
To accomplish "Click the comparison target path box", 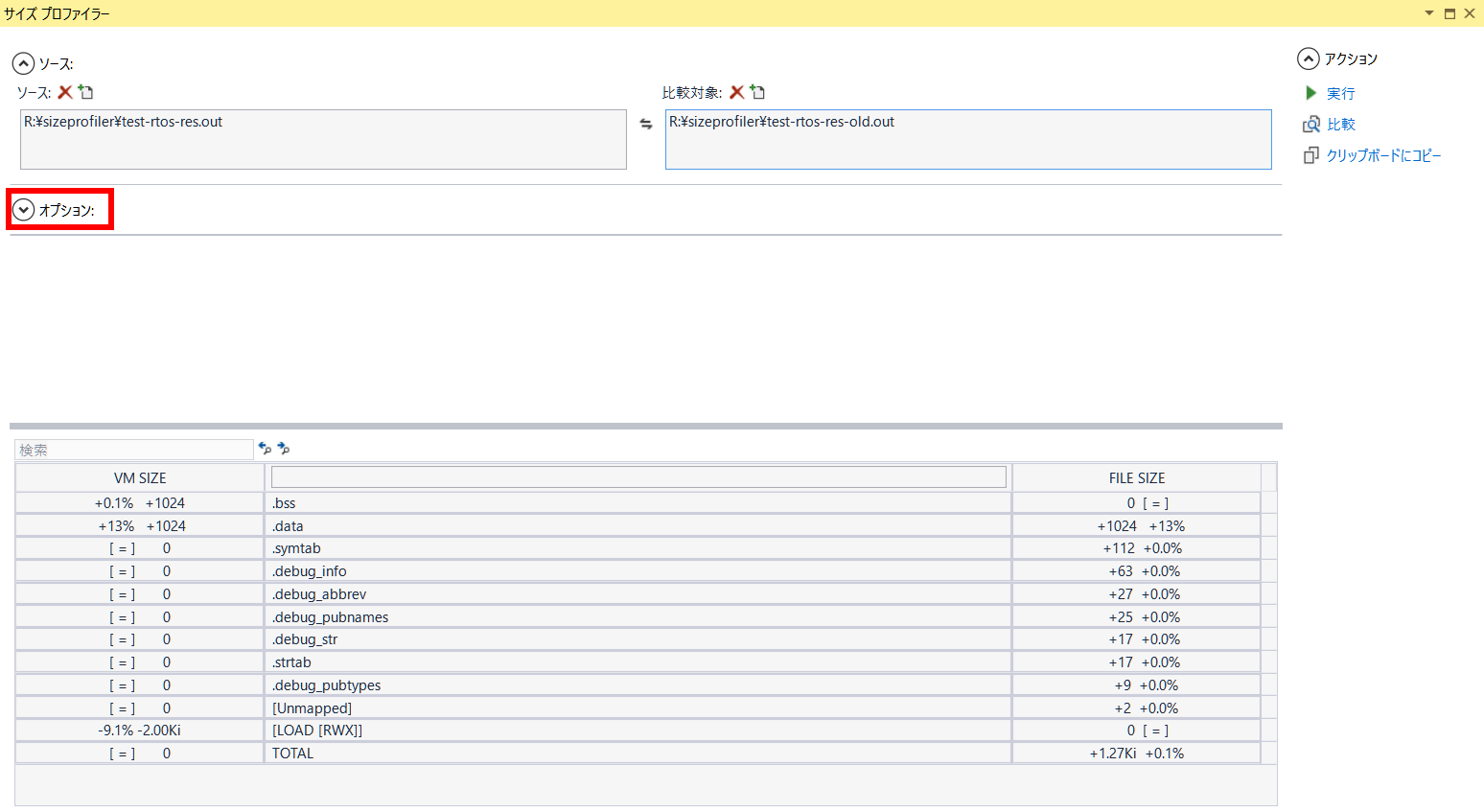I will 968,139.
